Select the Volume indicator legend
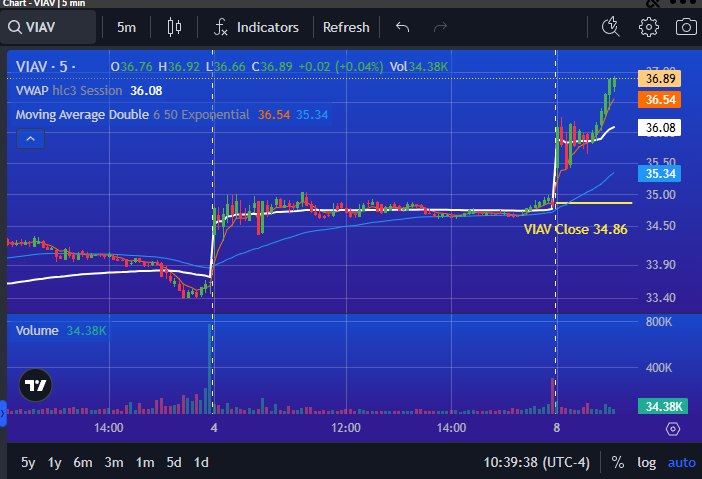Image resolution: width=702 pixels, height=479 pixels. [61, 331]
